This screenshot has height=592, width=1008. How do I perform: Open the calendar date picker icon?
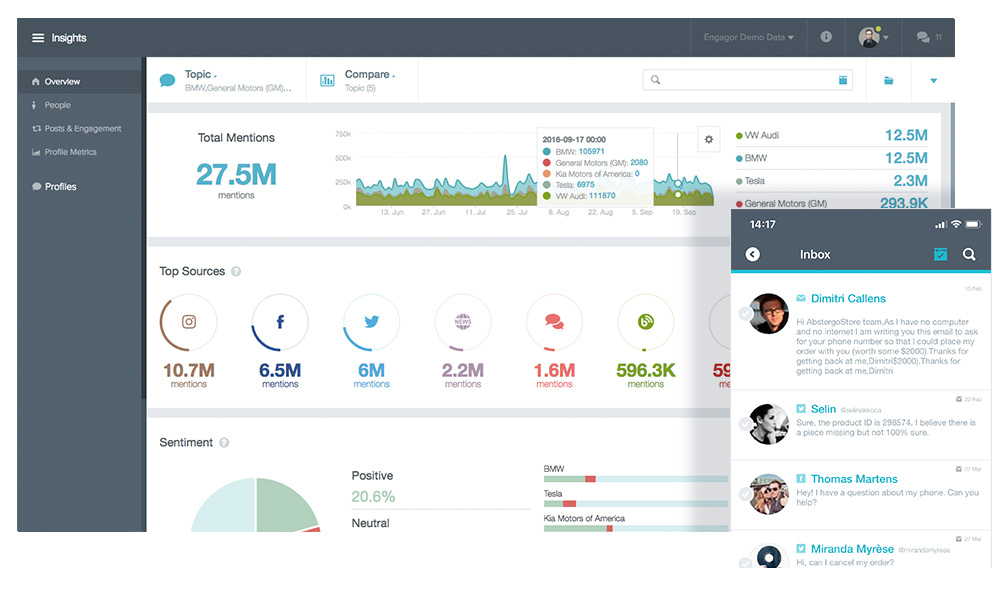click(x=842, y=80)
